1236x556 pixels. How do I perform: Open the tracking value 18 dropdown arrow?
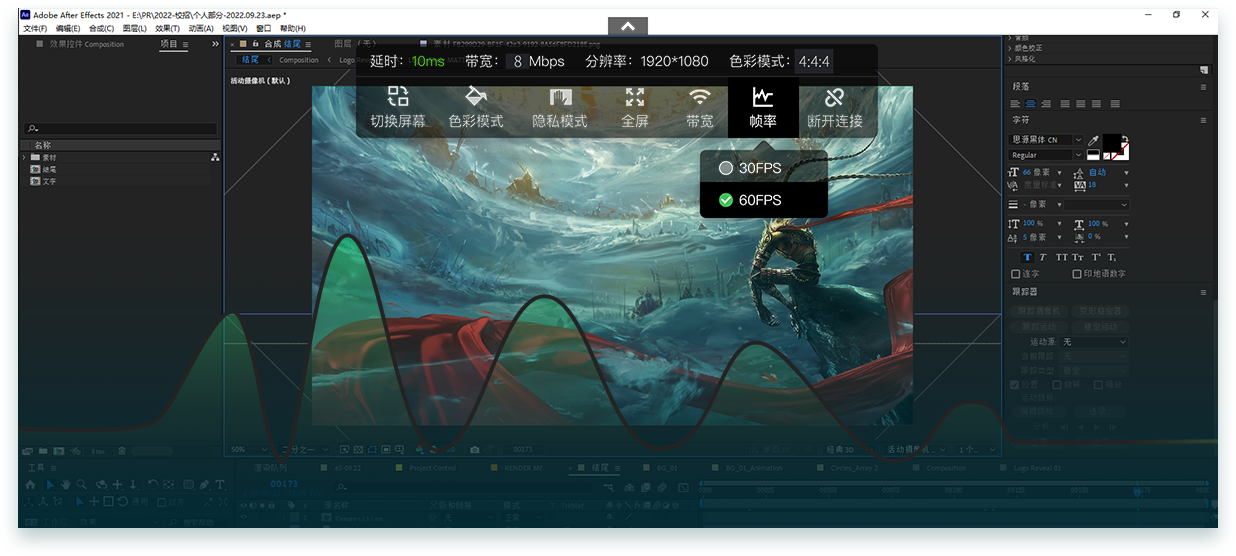coord(1126,186)
